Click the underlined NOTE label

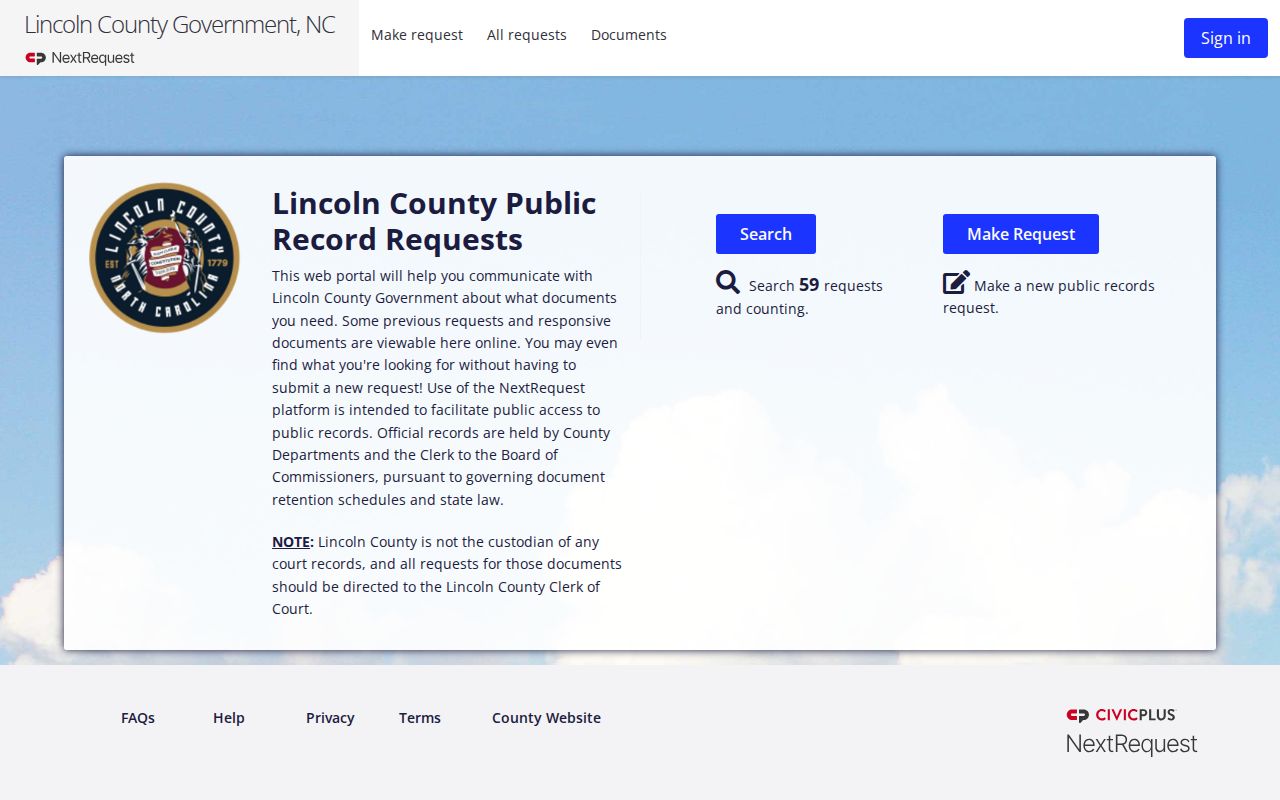click(x=292, y=542)
